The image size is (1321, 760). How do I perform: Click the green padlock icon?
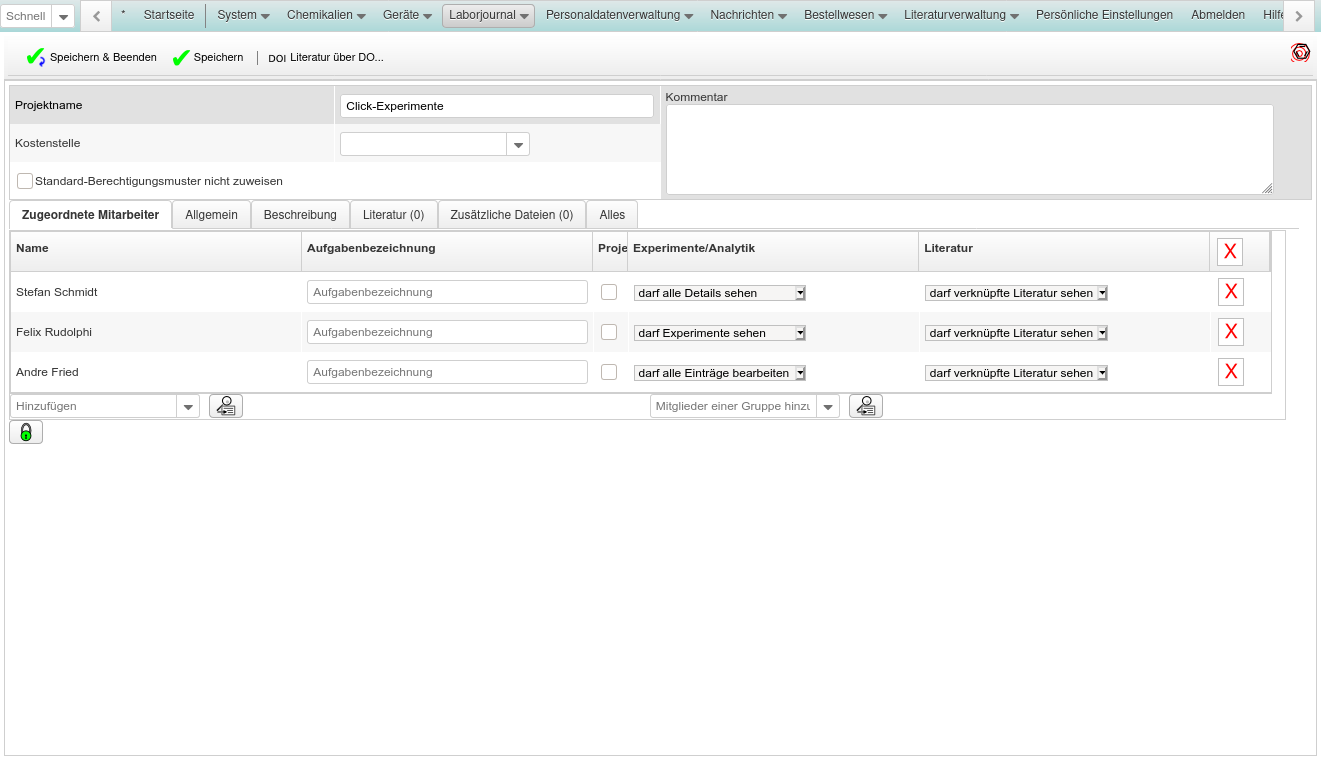coord(26,432)
